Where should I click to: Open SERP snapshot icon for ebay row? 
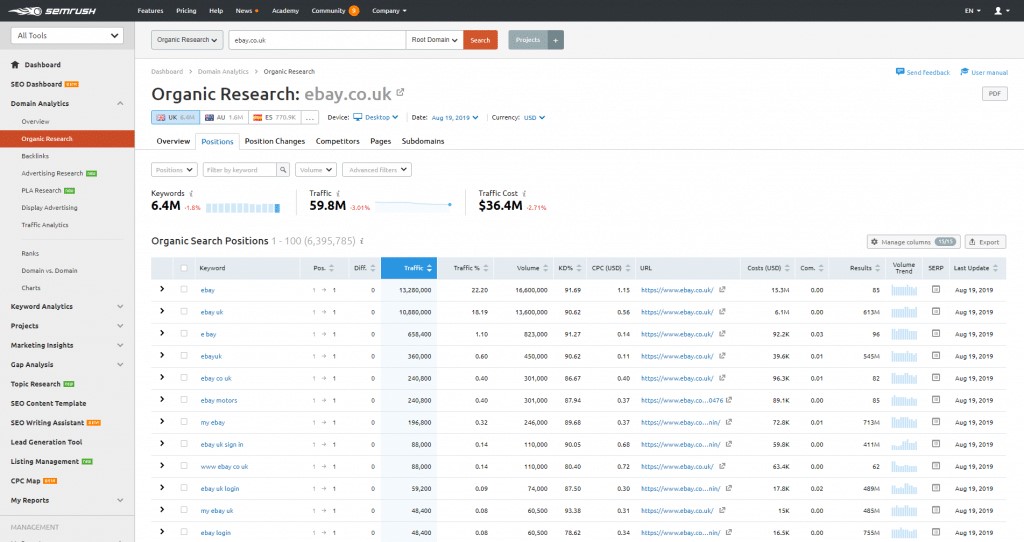[x=936, y=289]
